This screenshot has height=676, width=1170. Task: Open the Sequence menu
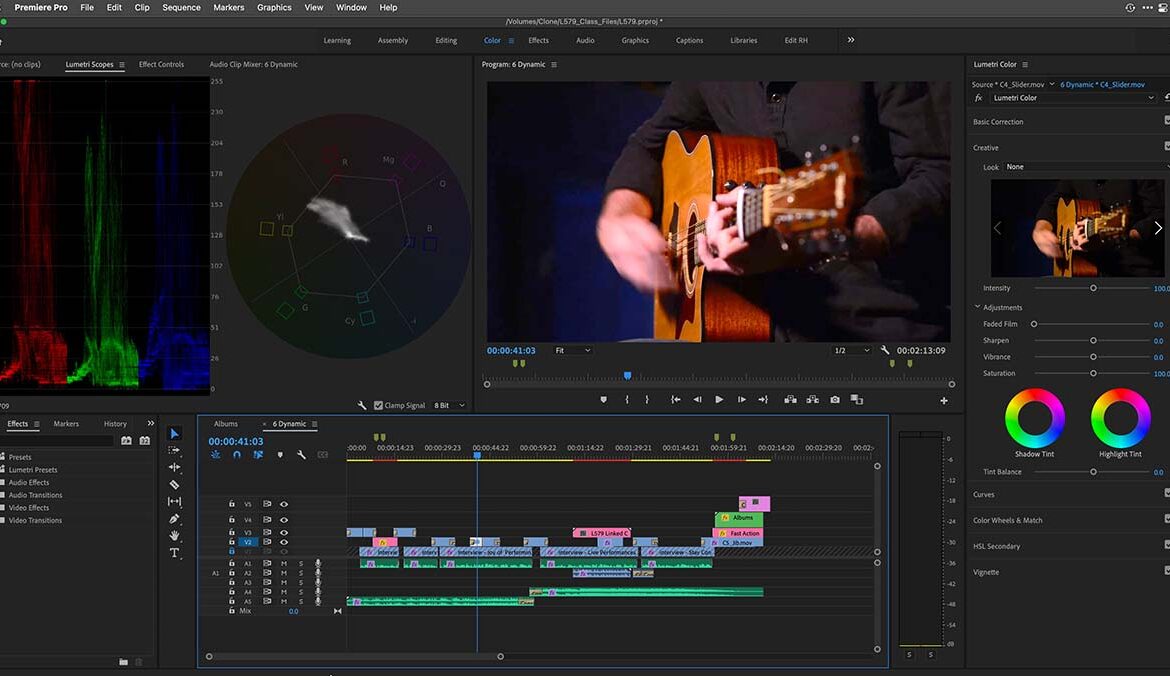181,7
